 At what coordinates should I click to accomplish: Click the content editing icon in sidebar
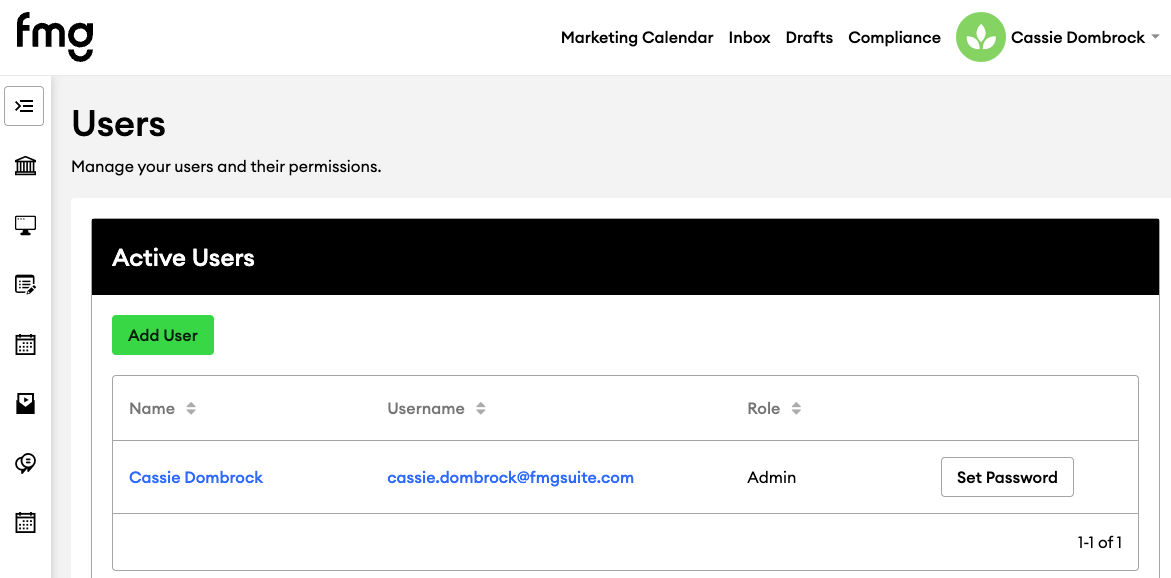(x=24, y=285)
